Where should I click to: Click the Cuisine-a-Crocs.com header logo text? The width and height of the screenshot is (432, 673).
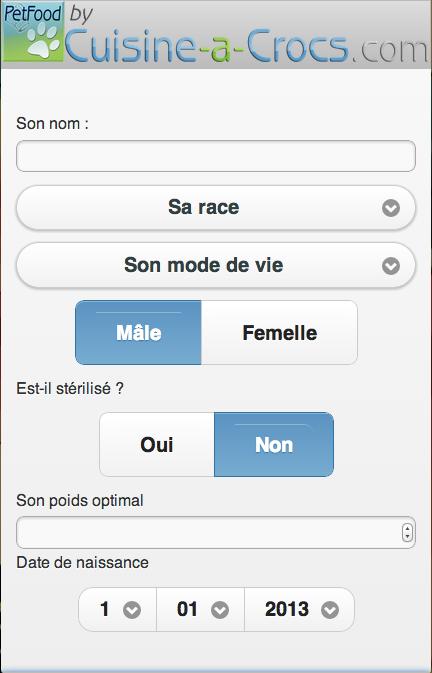click(247, 46)
